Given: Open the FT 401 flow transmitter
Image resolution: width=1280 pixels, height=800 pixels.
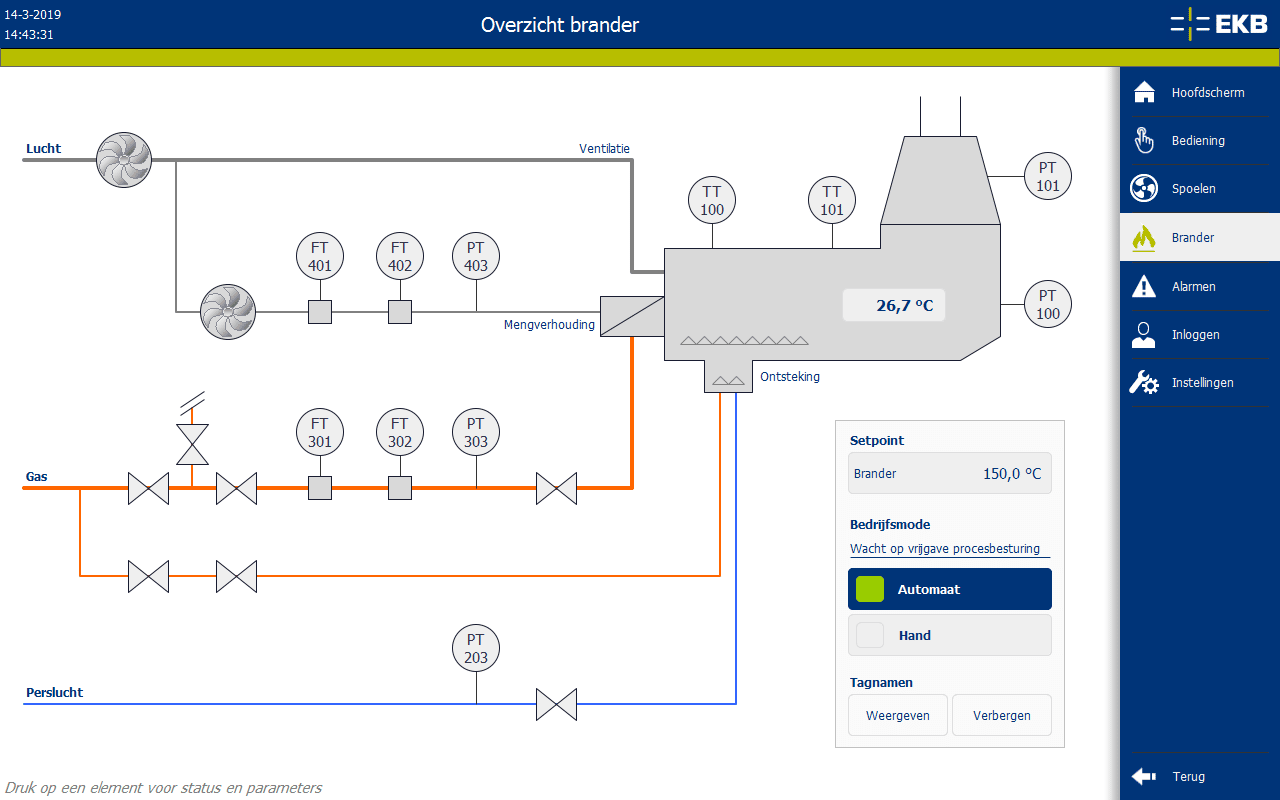Looking at the screenshot, I should click(320, 256).
